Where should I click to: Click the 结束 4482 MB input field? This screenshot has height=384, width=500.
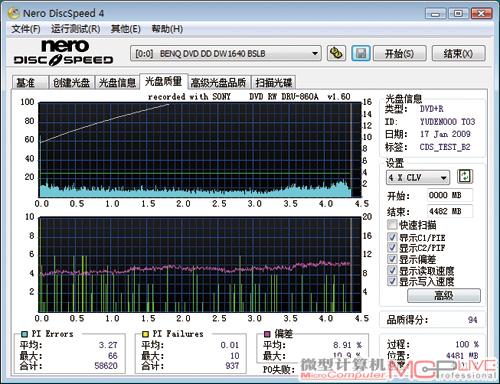(x=449, y=211)
